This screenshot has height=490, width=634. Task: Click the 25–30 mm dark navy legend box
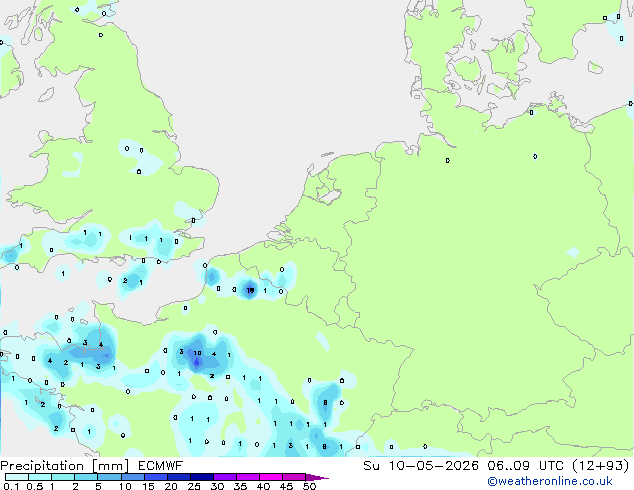point(202,477)
